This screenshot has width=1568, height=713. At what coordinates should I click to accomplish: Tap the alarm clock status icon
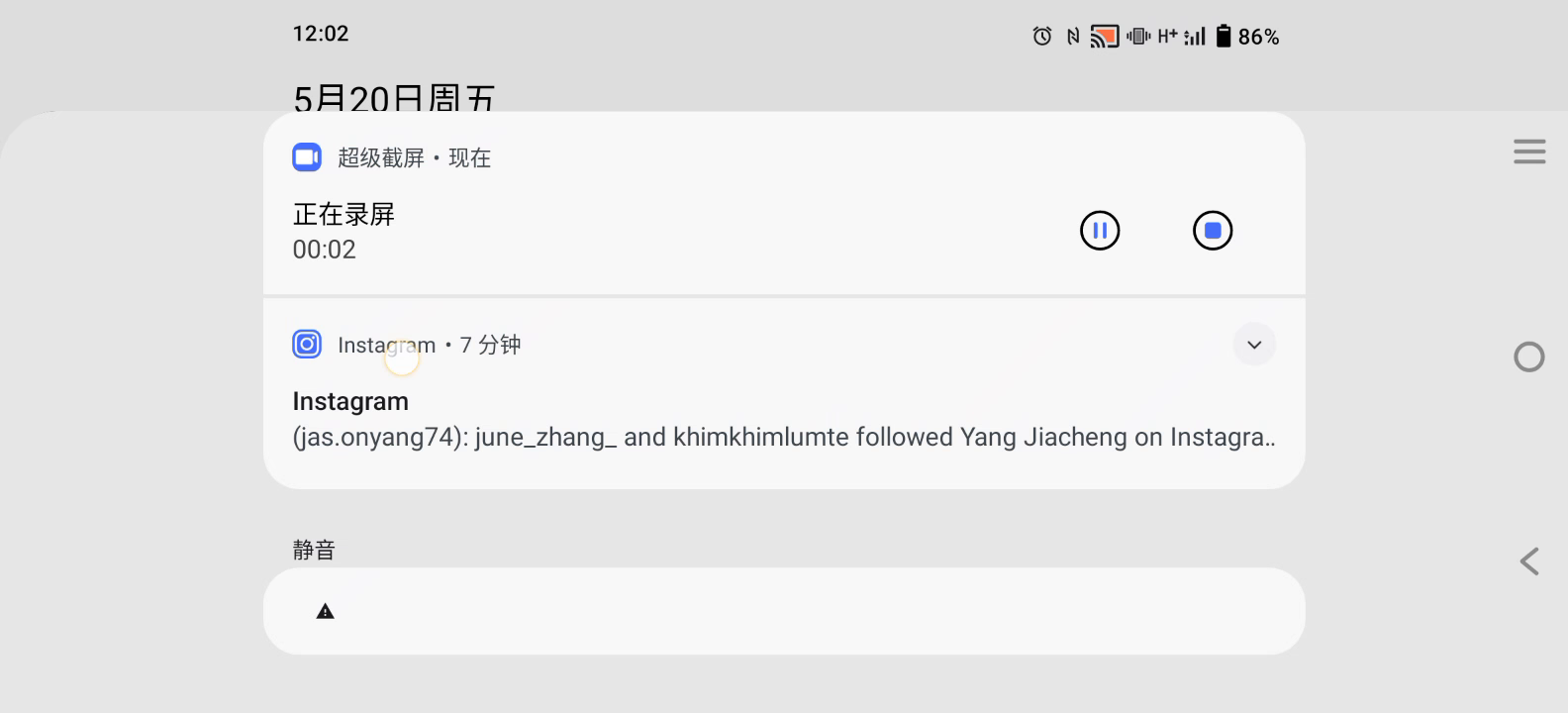coord(1041,37)
